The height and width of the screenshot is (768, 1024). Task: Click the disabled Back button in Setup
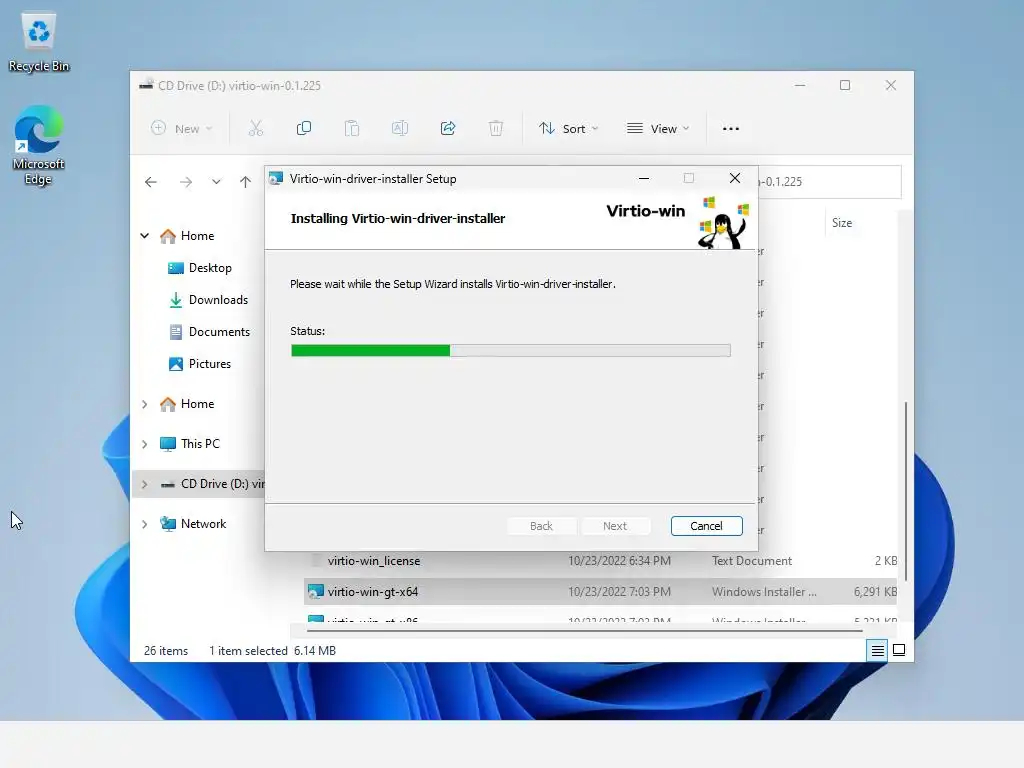coord(541,526)
